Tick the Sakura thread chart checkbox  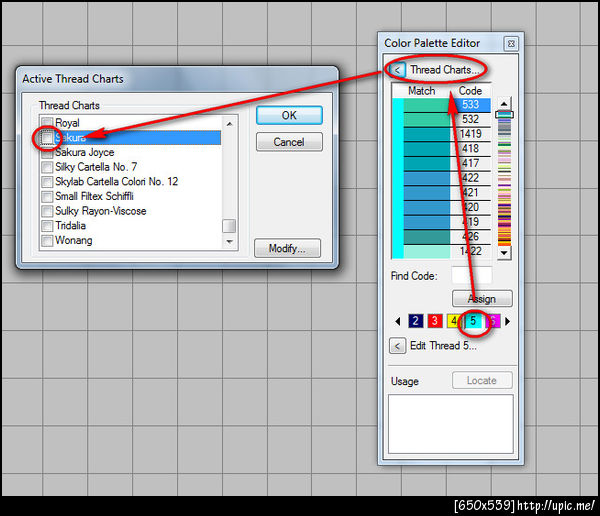click(x=47, y=137)
